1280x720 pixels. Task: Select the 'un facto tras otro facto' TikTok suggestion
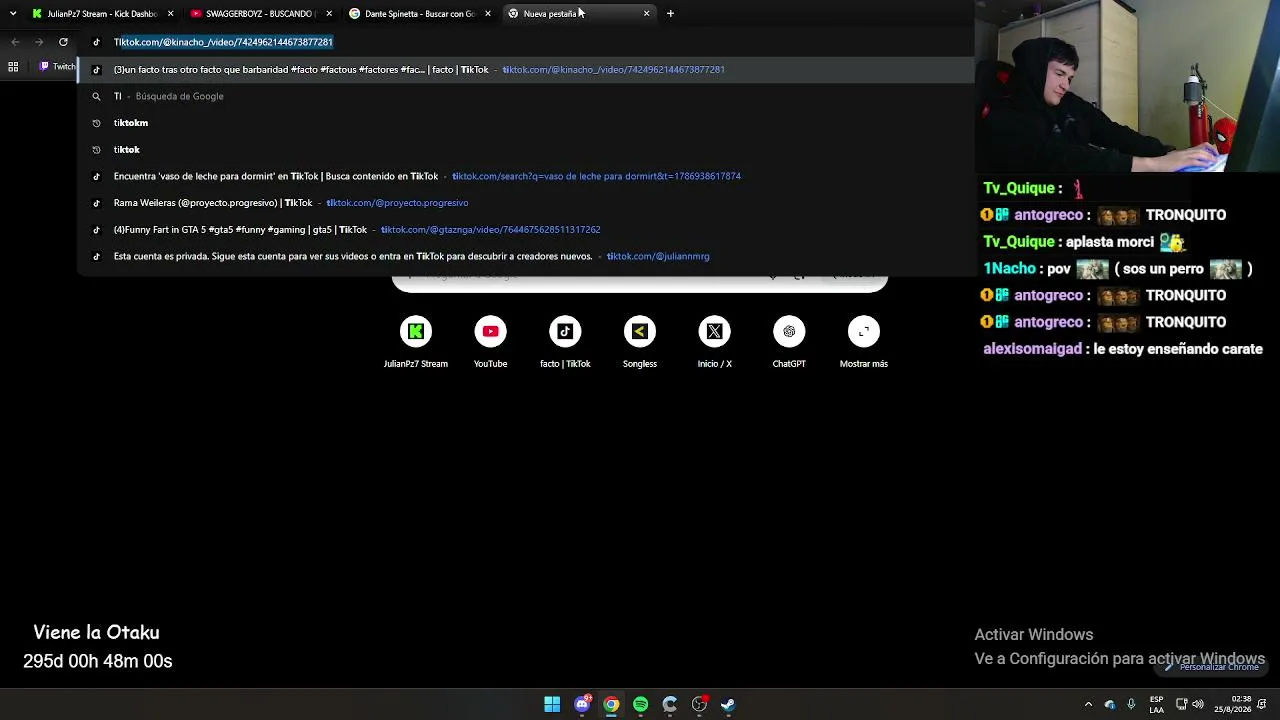525,70
